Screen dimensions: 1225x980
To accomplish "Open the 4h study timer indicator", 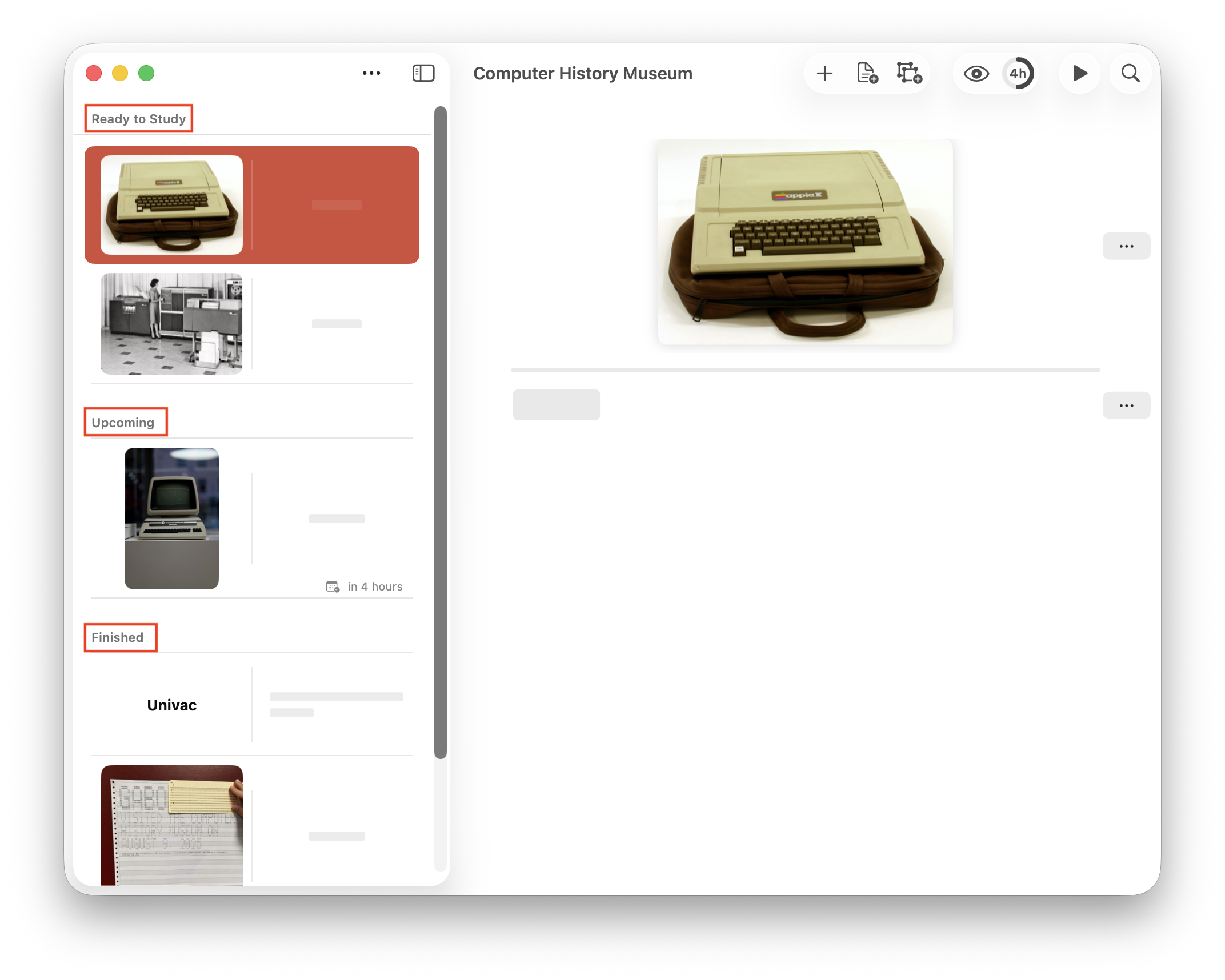I will click(x=1018, y=74).
